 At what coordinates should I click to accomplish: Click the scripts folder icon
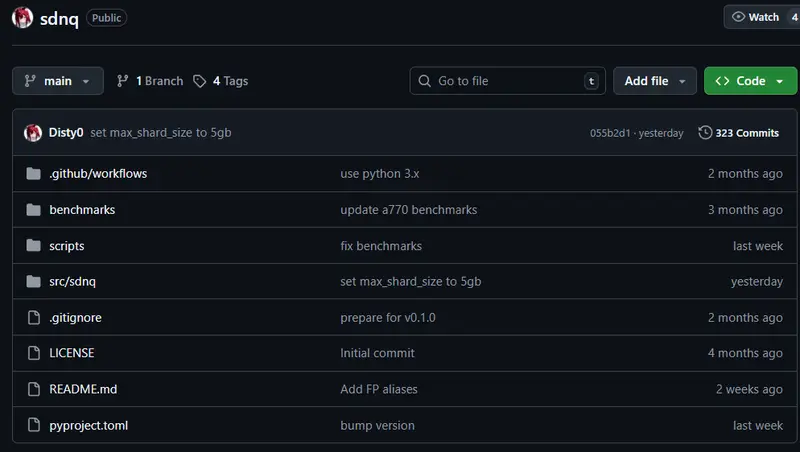[33, 246]
